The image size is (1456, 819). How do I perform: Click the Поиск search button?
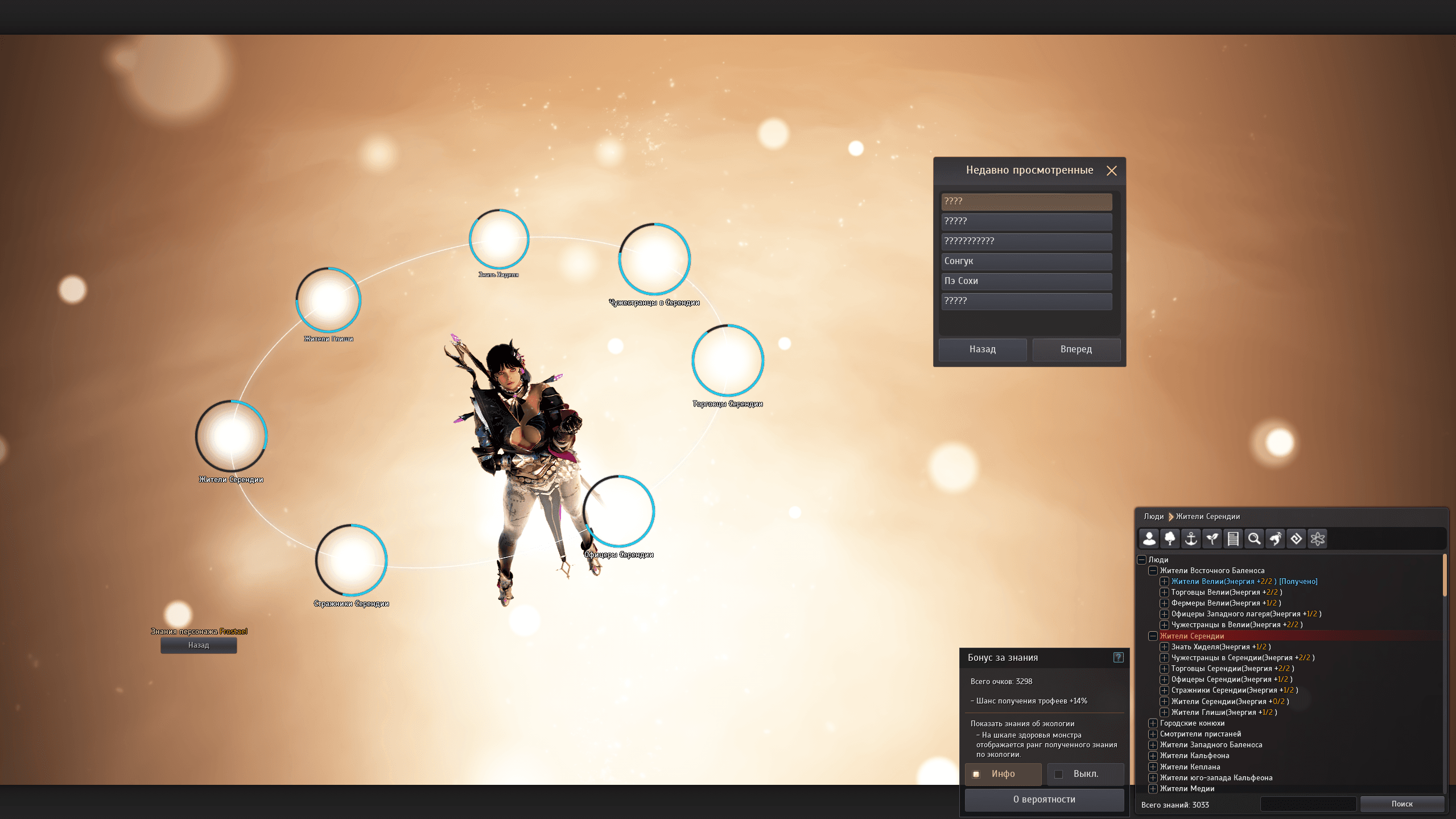coord(1402,804)
